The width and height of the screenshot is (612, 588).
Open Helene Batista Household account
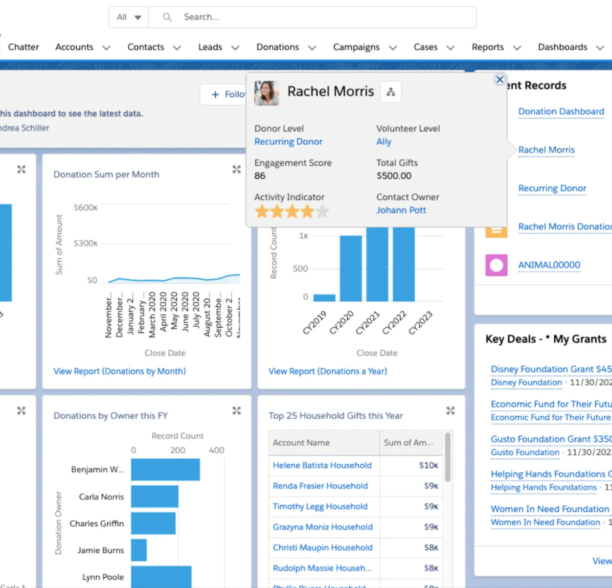[322, 465]
